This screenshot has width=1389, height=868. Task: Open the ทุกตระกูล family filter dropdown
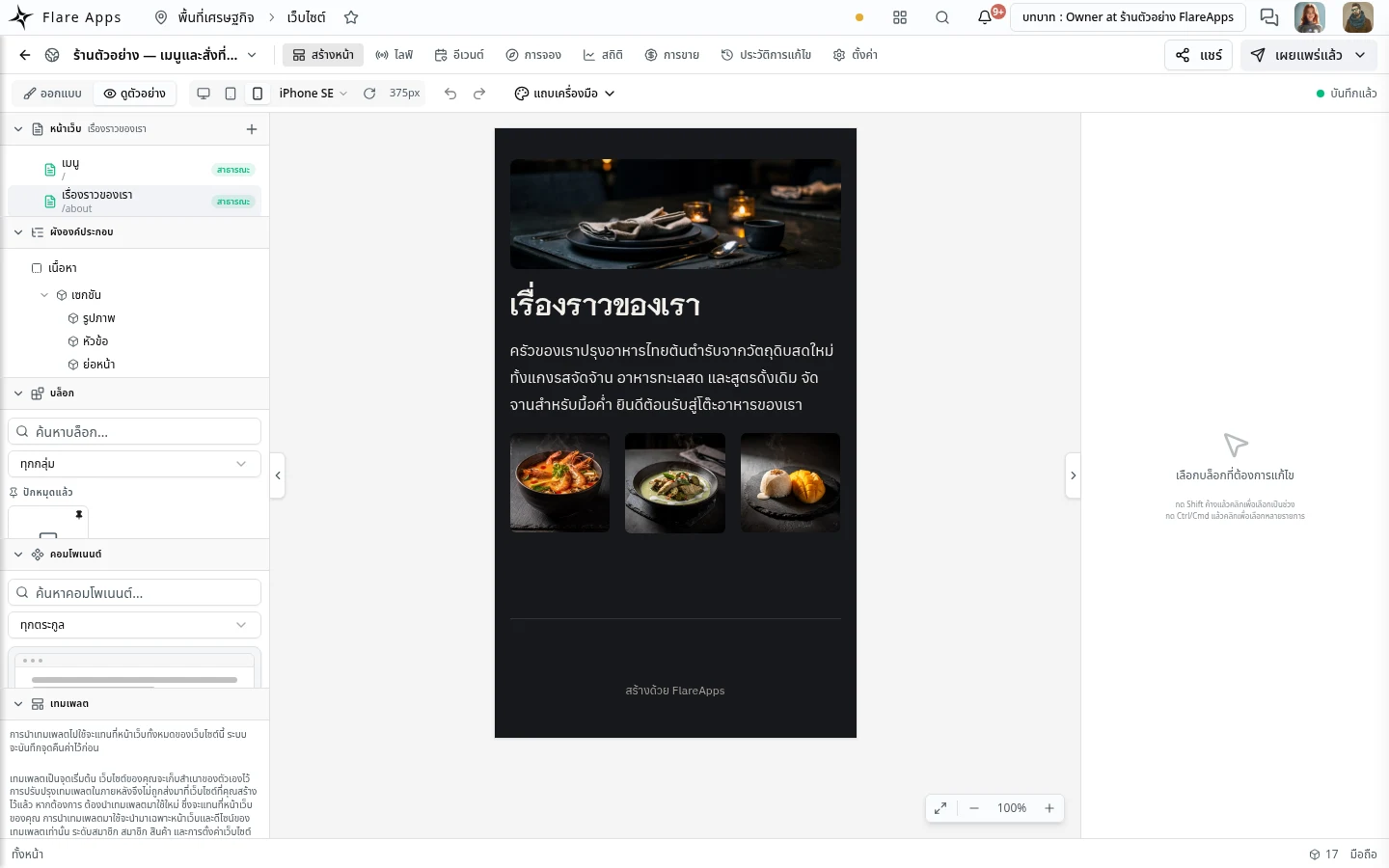click(134, 625)
